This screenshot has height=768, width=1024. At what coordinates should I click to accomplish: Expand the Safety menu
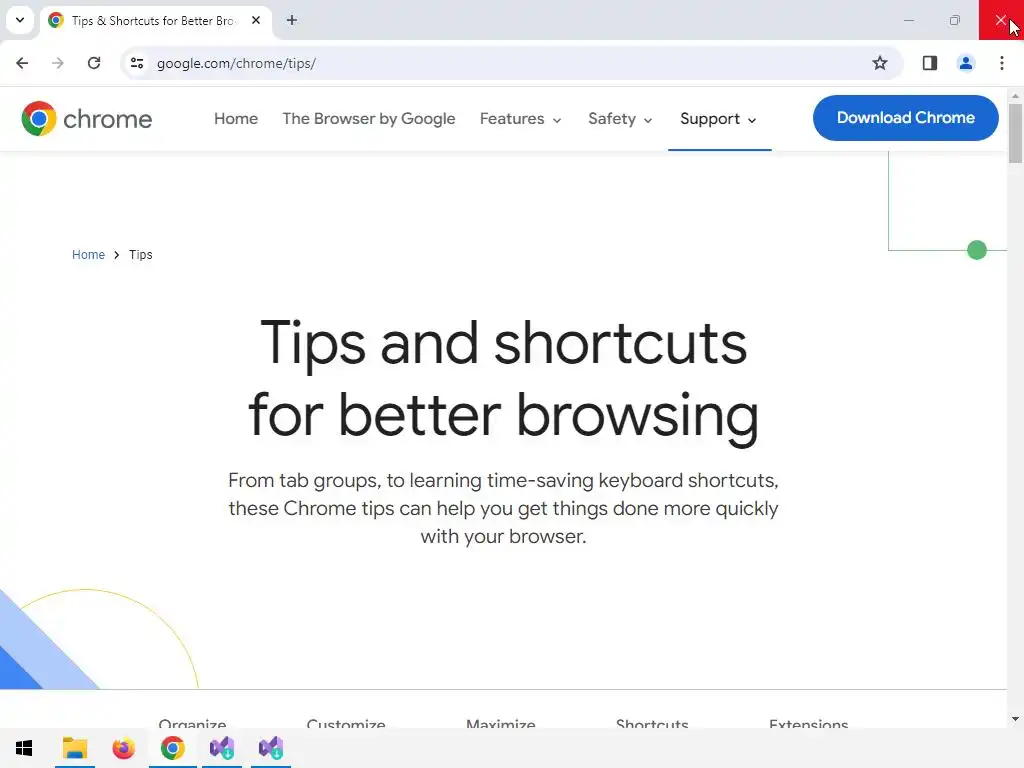[620, 119]
